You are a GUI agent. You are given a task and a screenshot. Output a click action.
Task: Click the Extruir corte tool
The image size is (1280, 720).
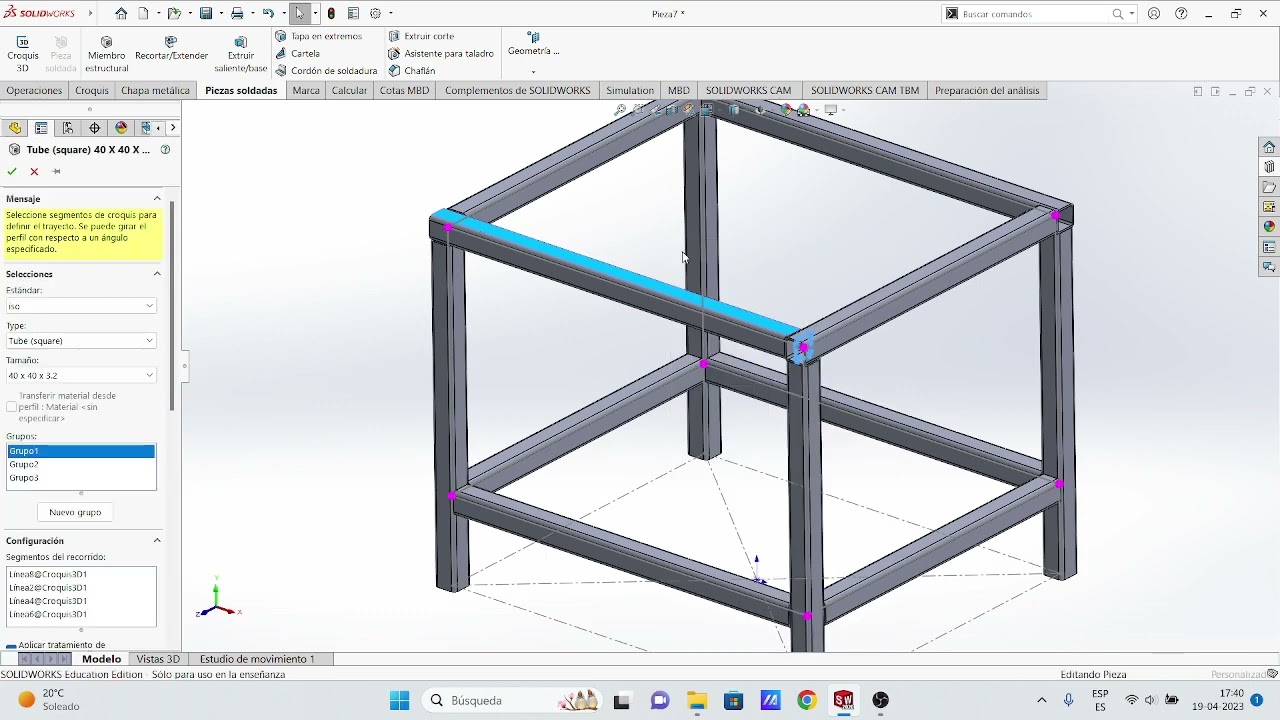(421, 36)
